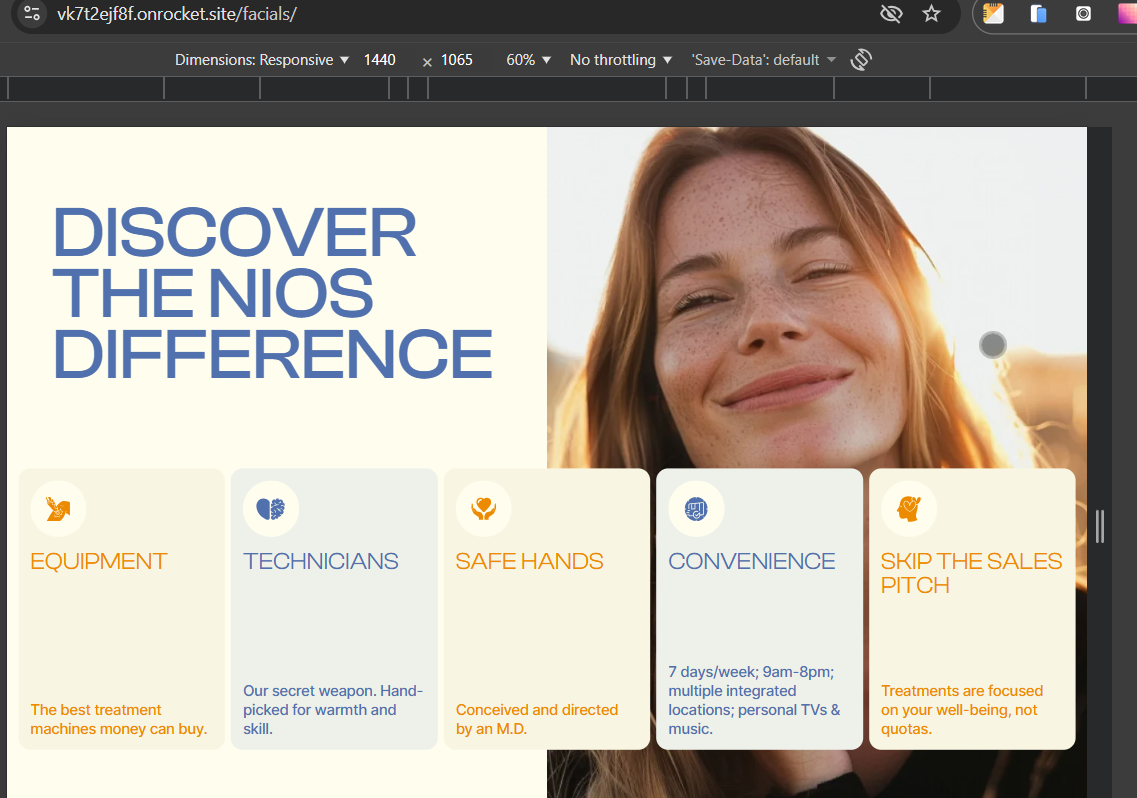Bookmark this page with the star icon
Viewport: 1137px width, 798px height.
click(931, 14)
